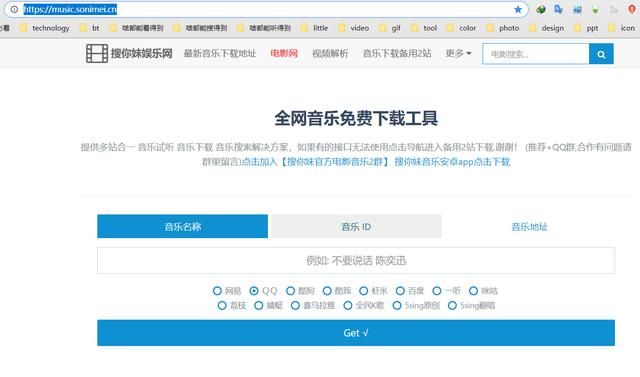
Task: Select the 蜻蜓 radio option
Action: click(x=259, y=306)
